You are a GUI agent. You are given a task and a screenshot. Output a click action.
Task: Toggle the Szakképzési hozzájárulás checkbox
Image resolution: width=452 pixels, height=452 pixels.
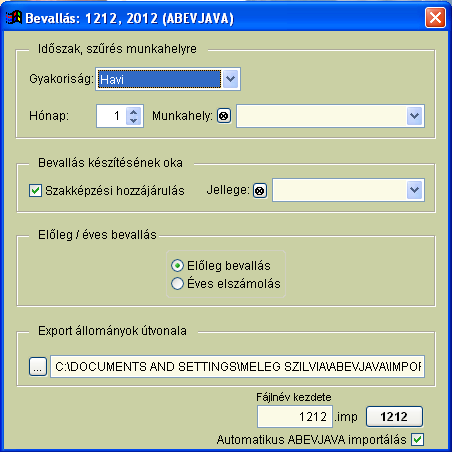(35, 191)
